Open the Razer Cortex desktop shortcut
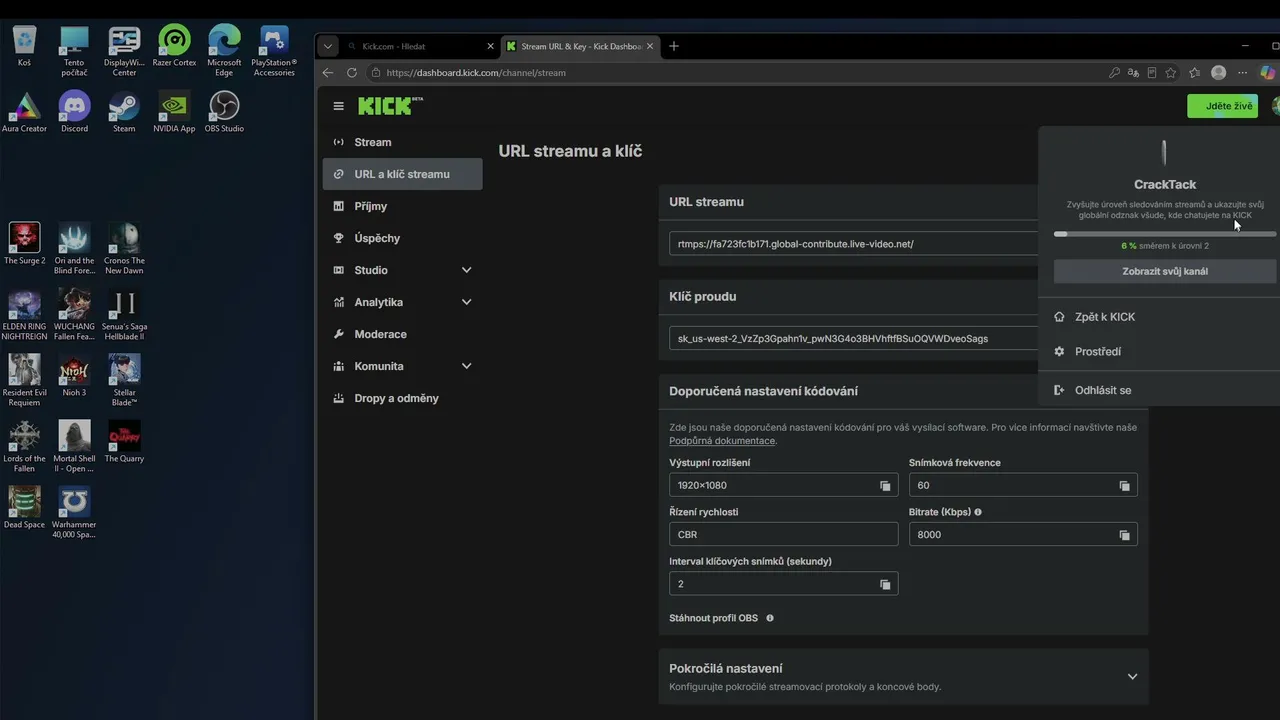 (174, 46)
